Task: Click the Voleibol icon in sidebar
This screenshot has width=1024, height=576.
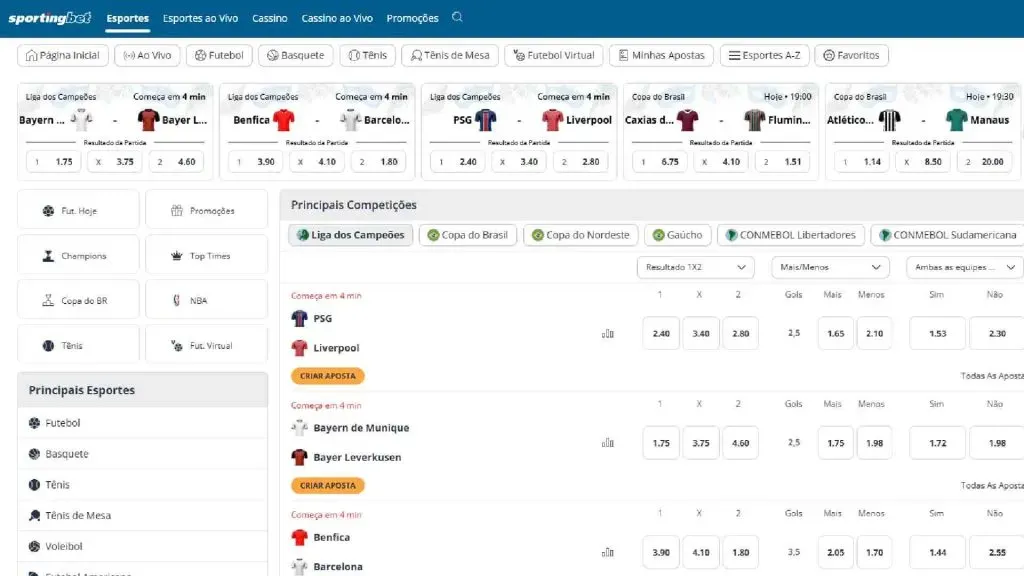Action: coord(35,546)
